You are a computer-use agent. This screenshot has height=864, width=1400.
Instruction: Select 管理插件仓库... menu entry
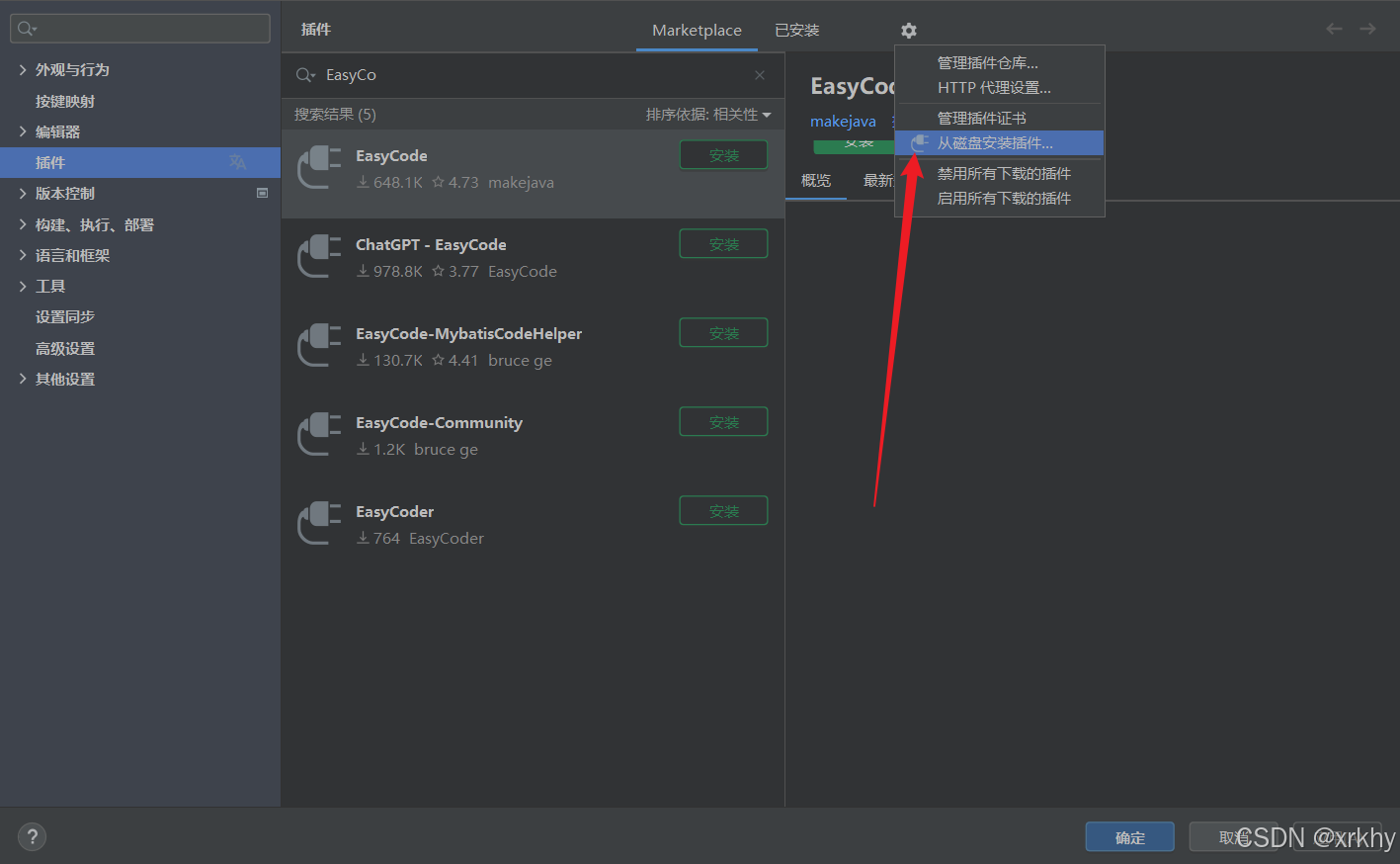tap(999, 62)
